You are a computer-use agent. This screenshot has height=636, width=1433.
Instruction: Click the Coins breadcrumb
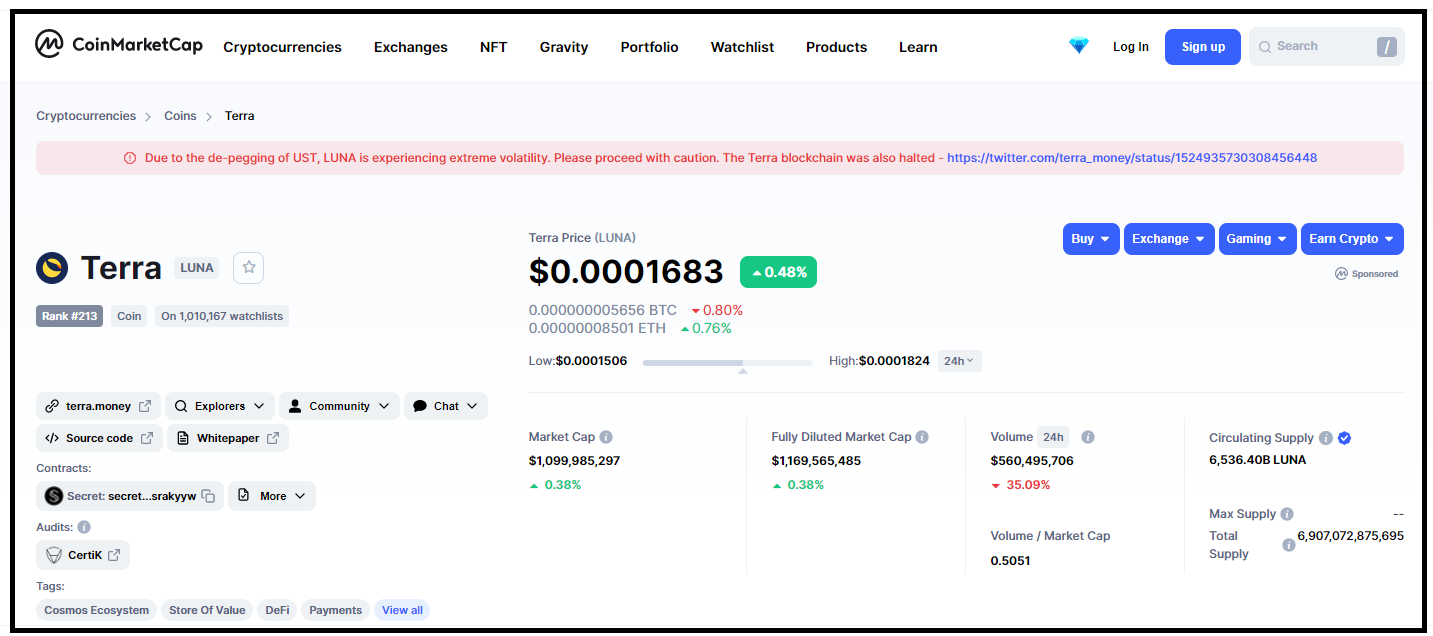pos(180,116)
